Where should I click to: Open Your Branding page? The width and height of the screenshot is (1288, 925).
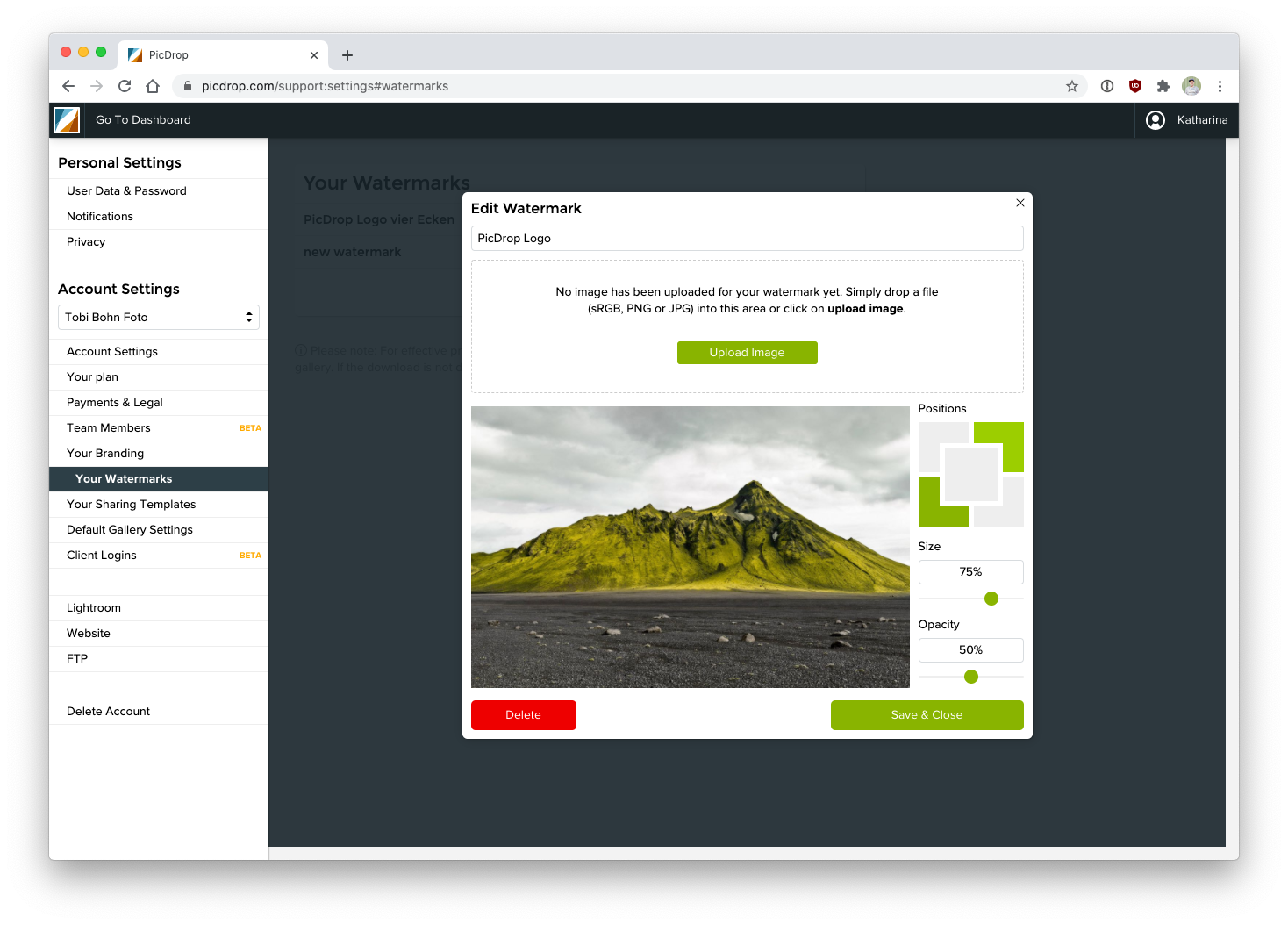tap(159, 454)
